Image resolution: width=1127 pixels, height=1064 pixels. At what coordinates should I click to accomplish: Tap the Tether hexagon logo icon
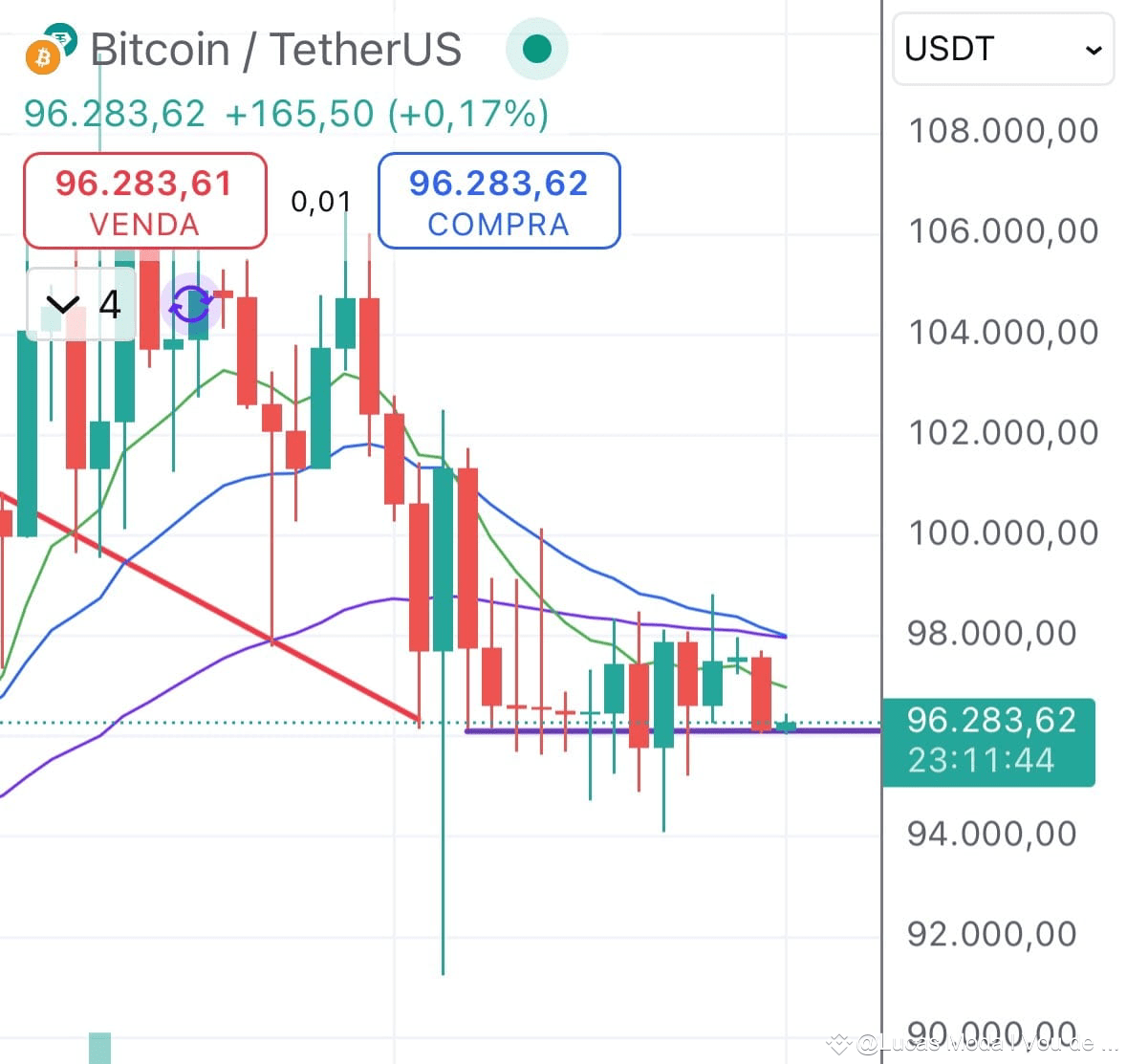63,39
